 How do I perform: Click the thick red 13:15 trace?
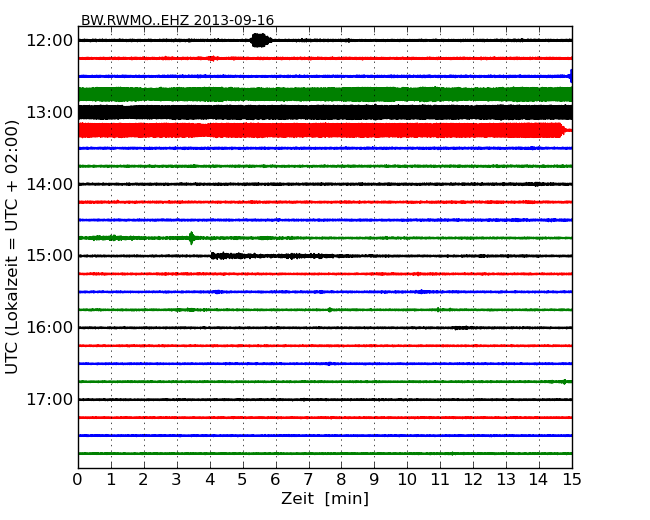coord(323,130)
